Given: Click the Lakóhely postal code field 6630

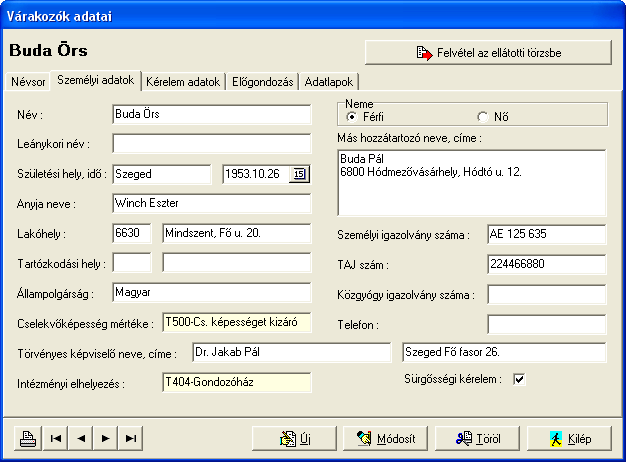Looking at the screenshot, I should [x=132, y=233].
